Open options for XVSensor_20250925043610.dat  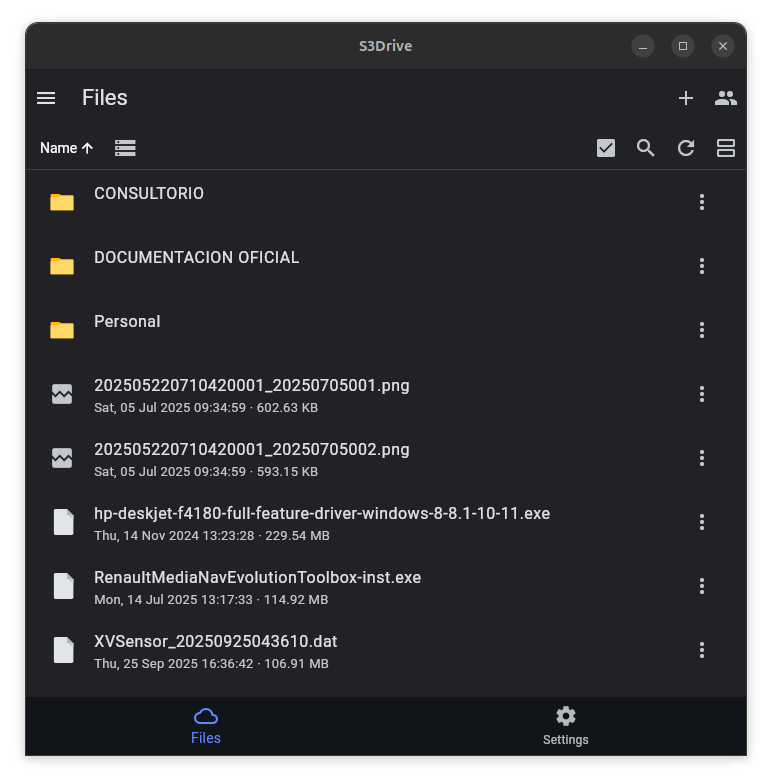(702, 650)
